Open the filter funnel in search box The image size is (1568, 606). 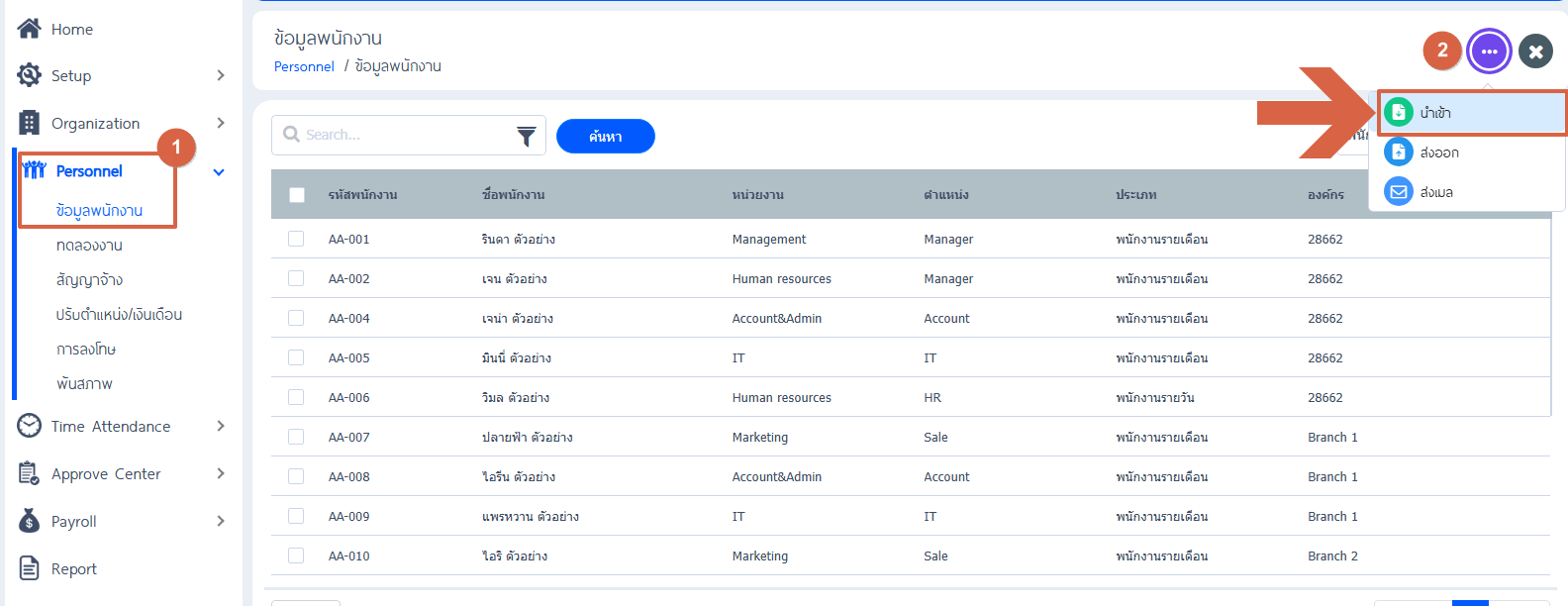coord(527,136)
